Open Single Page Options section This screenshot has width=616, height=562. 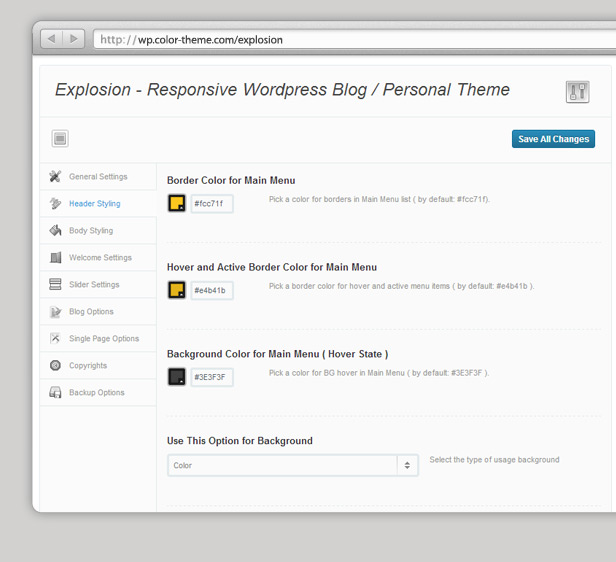point(98,339)
